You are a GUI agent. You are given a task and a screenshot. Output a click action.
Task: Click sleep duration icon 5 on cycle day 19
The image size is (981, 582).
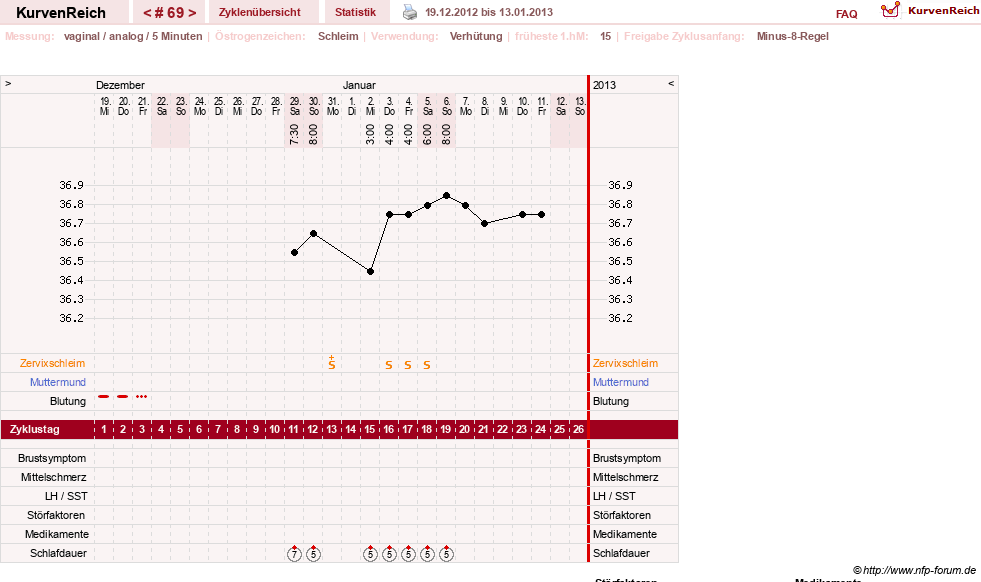[446, 554]
